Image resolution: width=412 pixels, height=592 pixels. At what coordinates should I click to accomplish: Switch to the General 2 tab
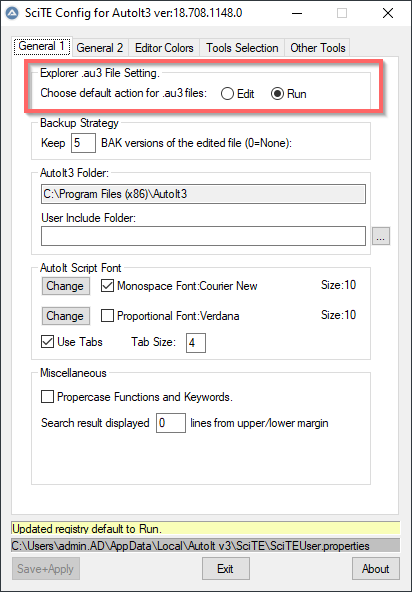tap(100, 48)
